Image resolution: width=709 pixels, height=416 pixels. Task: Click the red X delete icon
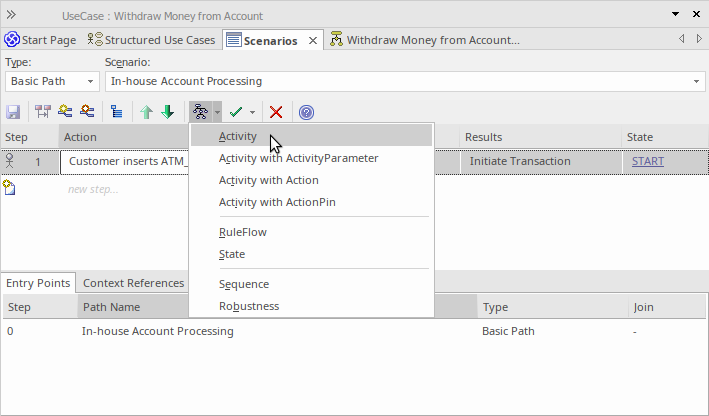(x=276, y=113)
